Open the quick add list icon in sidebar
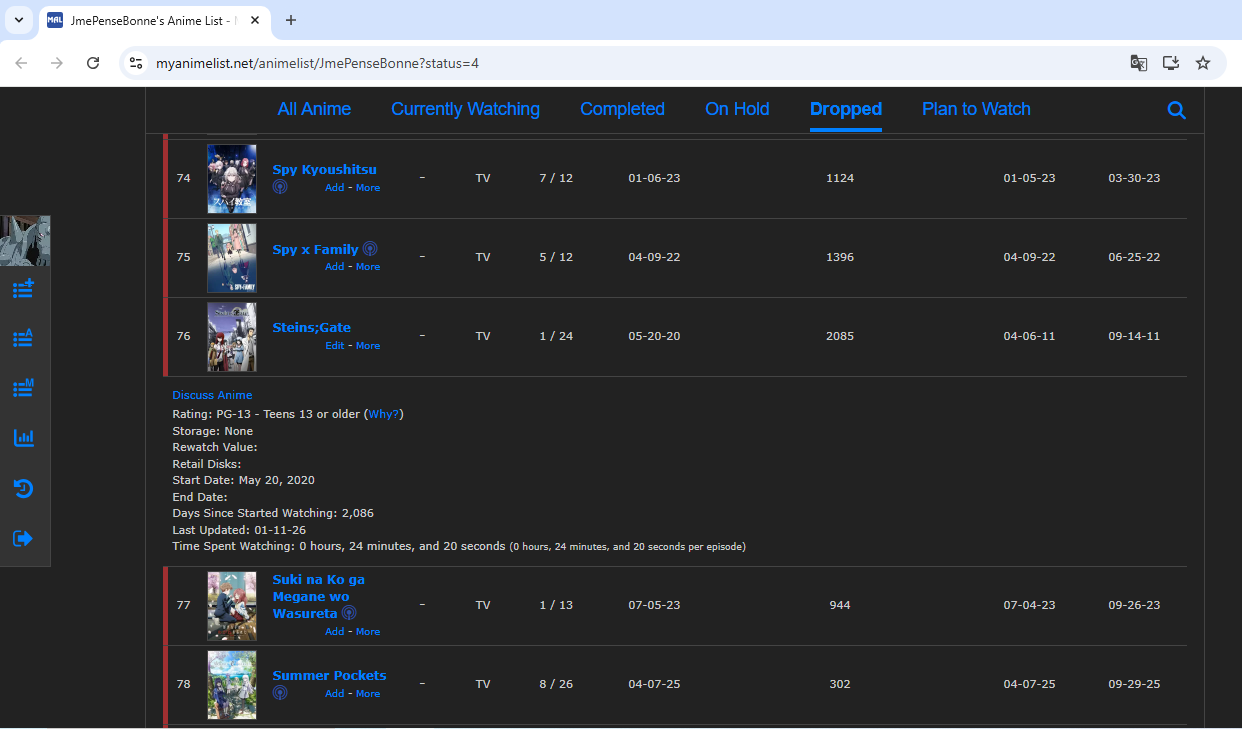This screenshot has height=729, width=1242. (23, 289)
